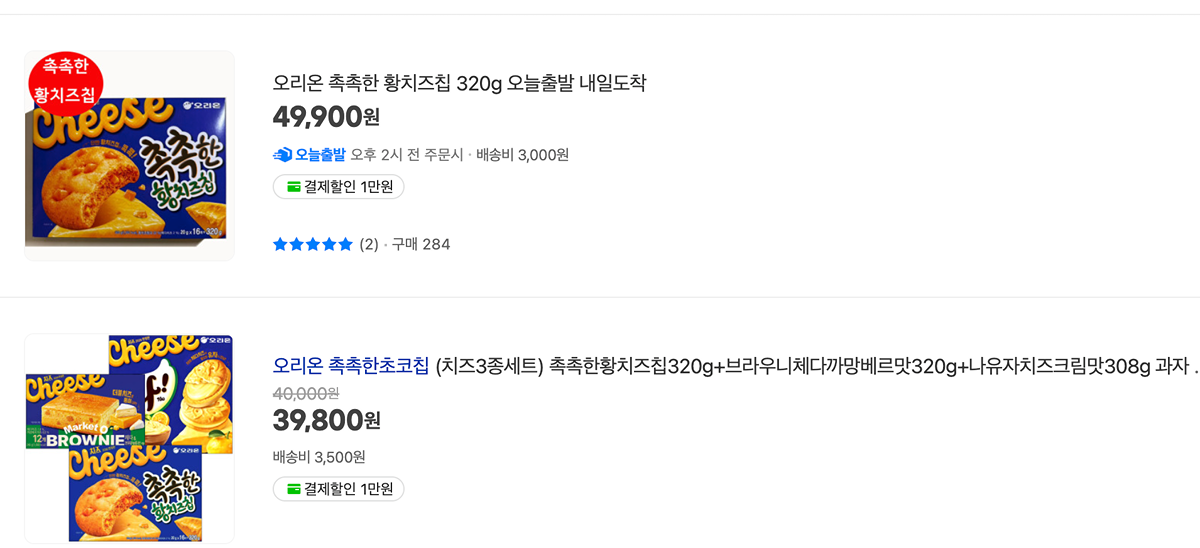Viewport: 1200px width, 548px height.
Task: Click the 구매 284 purchase count
Action: click(420, 244)
